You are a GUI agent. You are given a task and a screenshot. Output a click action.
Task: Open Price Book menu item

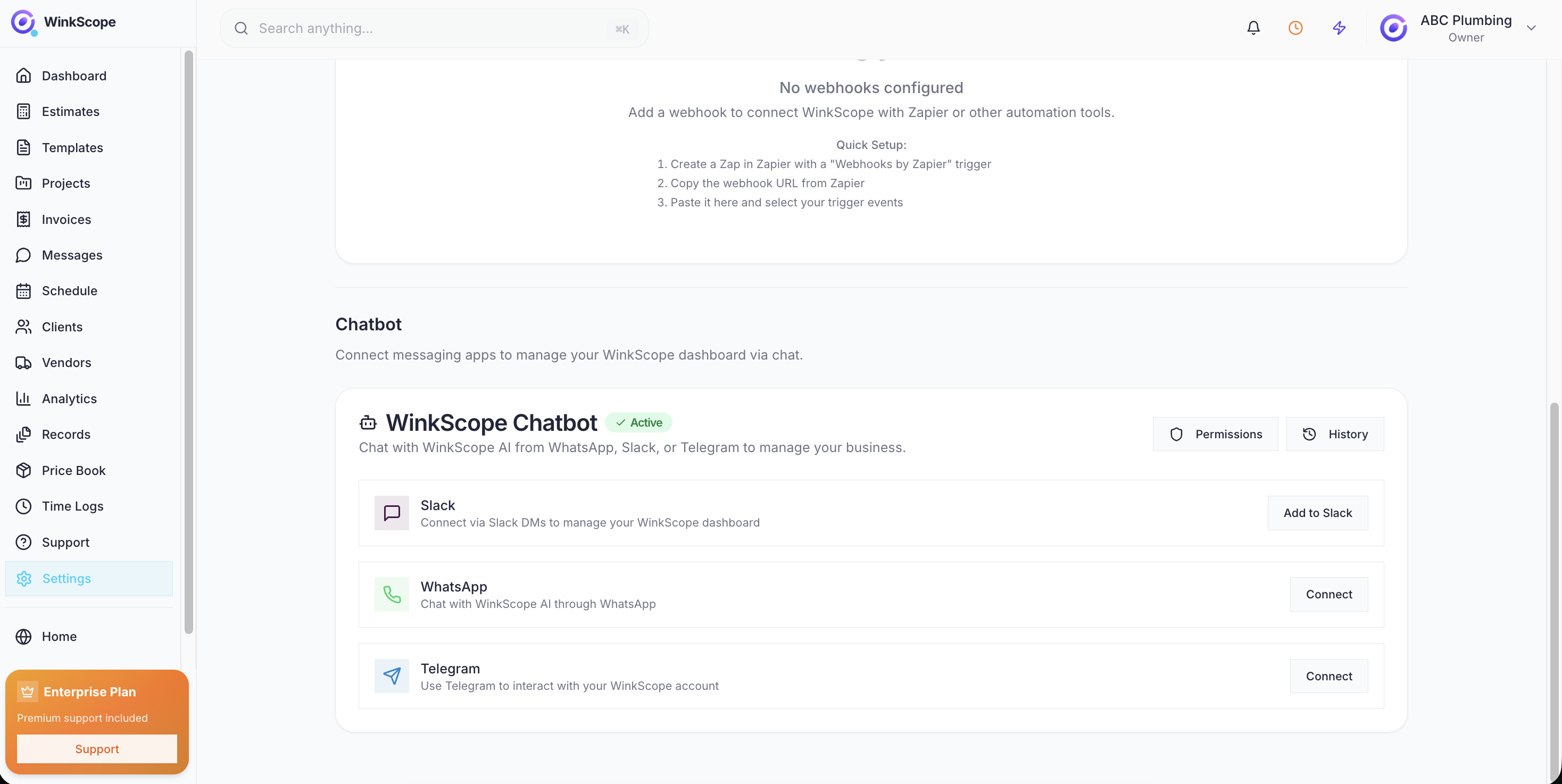click(x=89, y=471)
